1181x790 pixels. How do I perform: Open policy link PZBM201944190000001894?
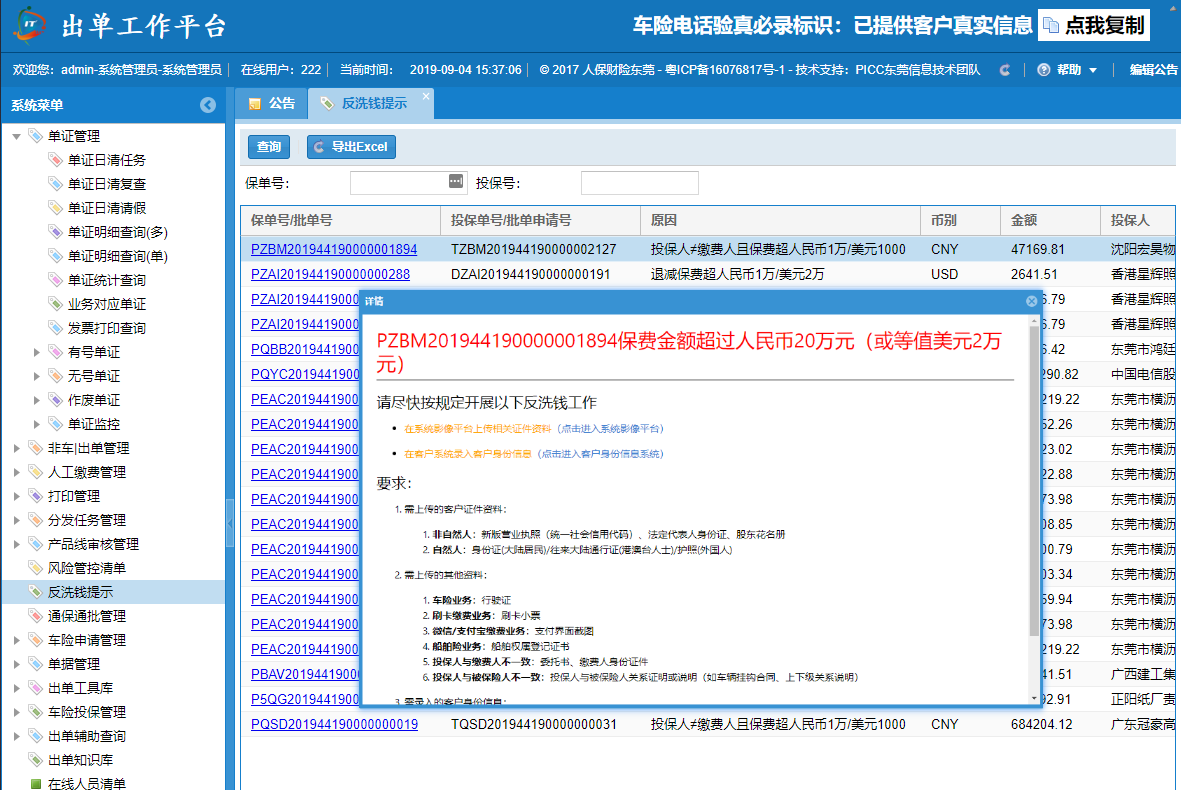pos(333,249)
